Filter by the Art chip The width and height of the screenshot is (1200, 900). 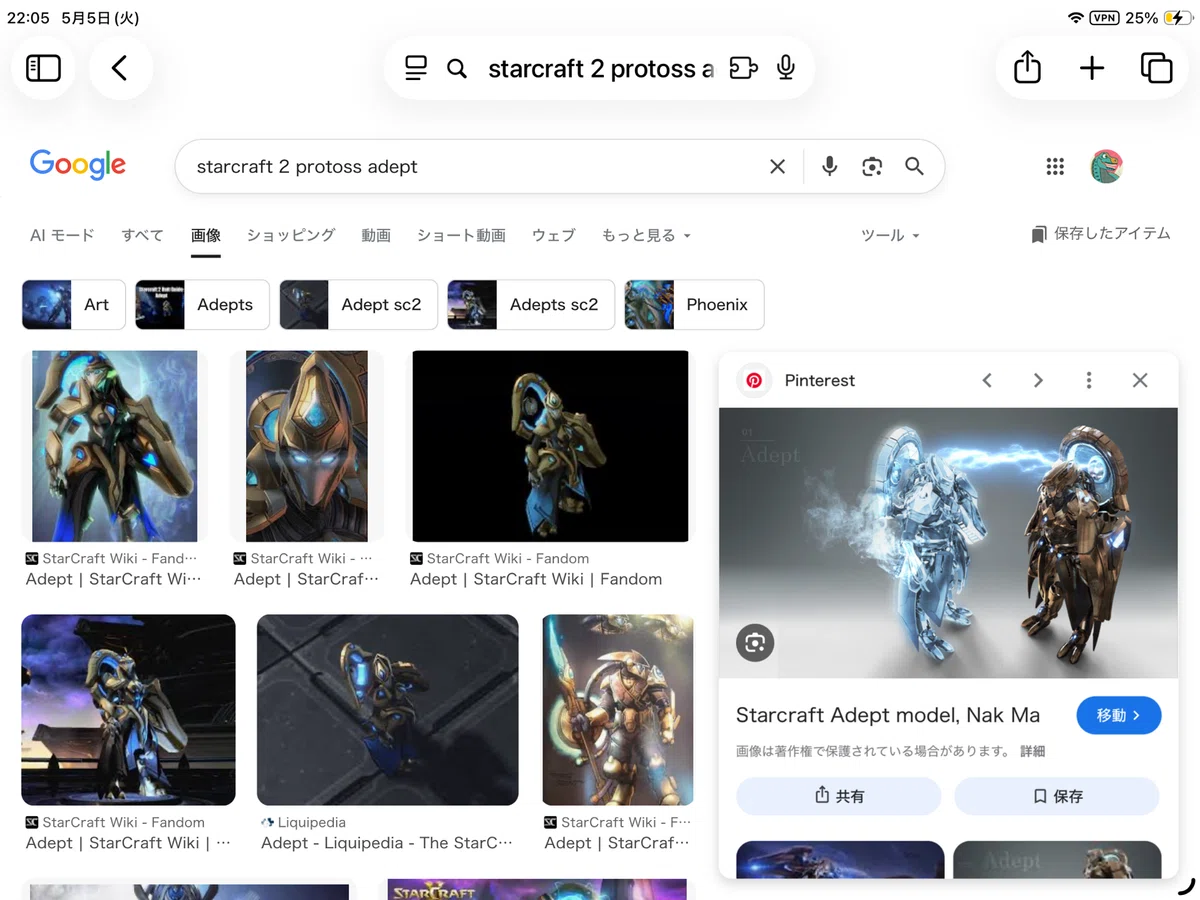pos(74,305)
